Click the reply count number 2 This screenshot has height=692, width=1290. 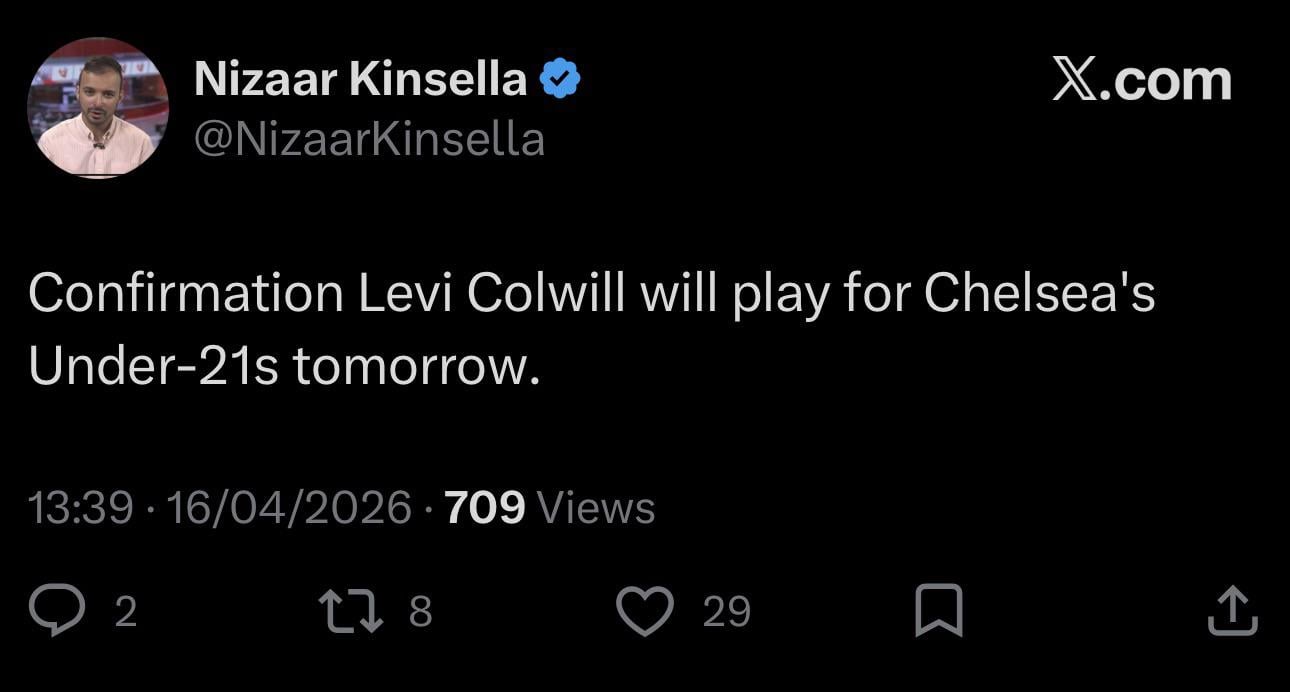(x=125, y=611)
